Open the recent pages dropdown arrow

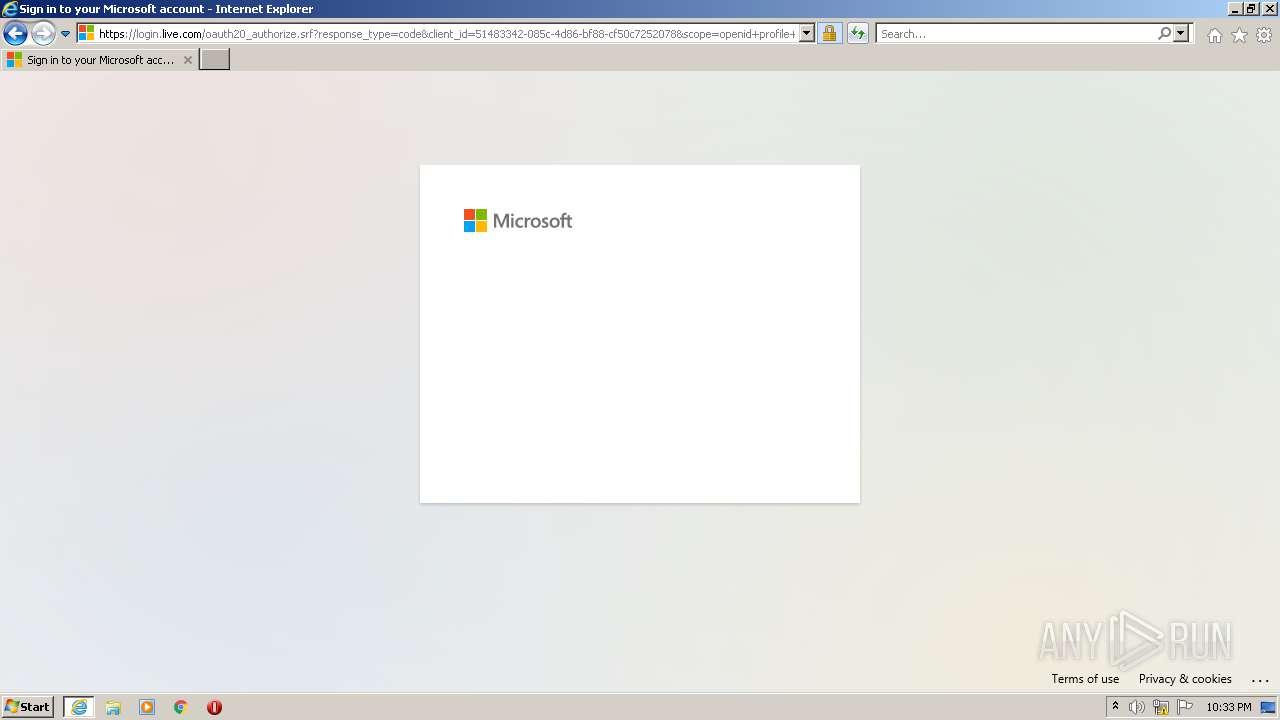click(x=65, y=34)
